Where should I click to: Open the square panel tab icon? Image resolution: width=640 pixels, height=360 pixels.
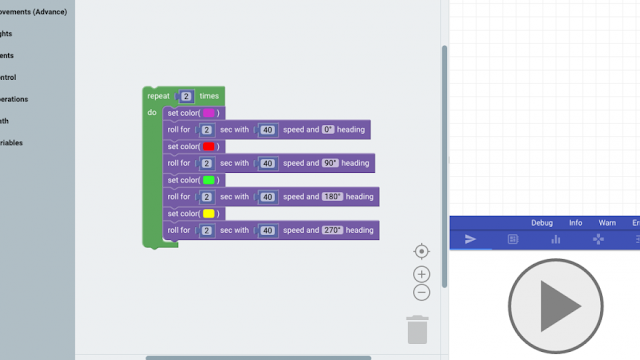(x=513, y=239)
